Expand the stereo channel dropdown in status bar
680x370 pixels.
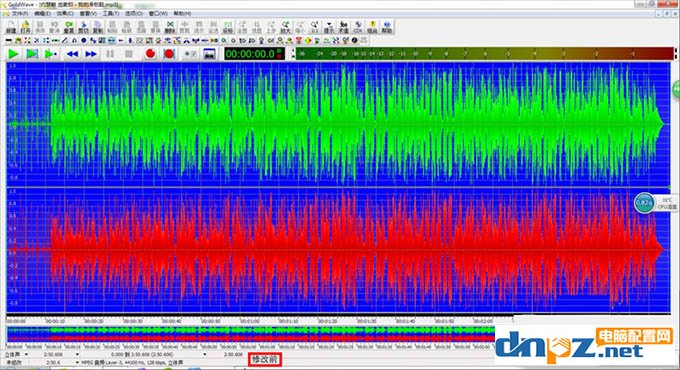27,354
